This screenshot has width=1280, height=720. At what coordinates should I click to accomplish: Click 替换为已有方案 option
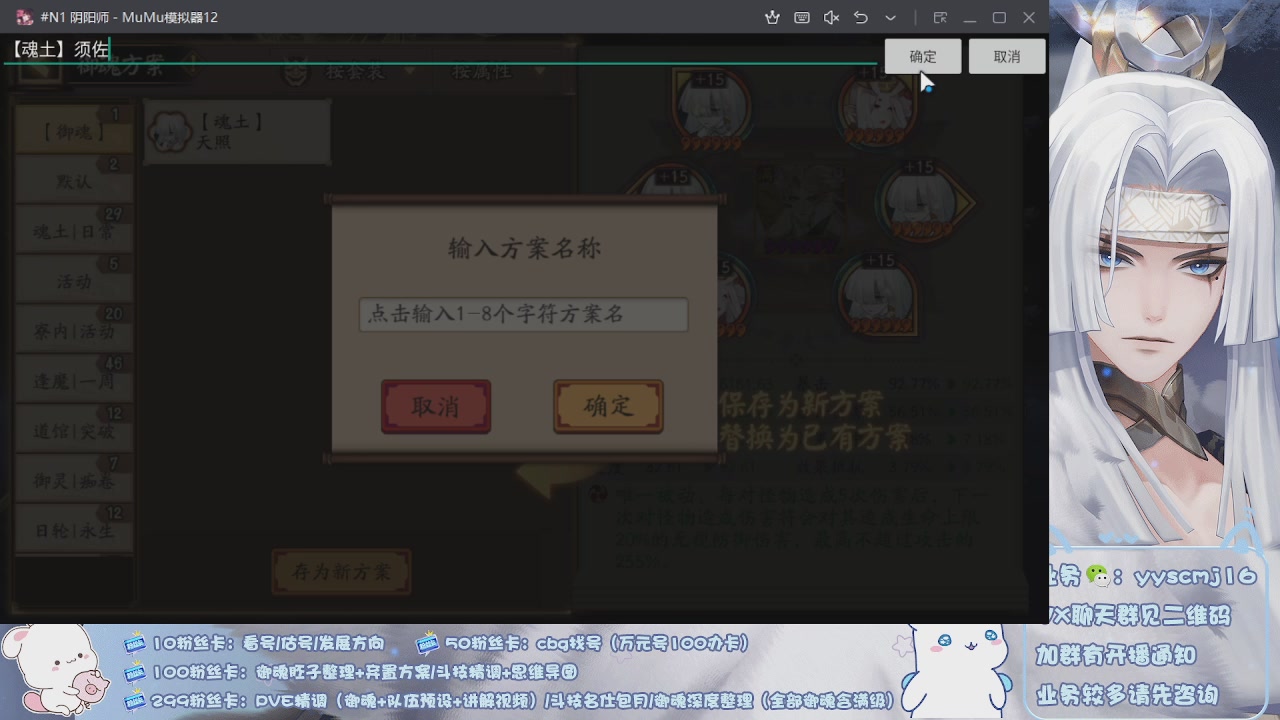(814, 437)
